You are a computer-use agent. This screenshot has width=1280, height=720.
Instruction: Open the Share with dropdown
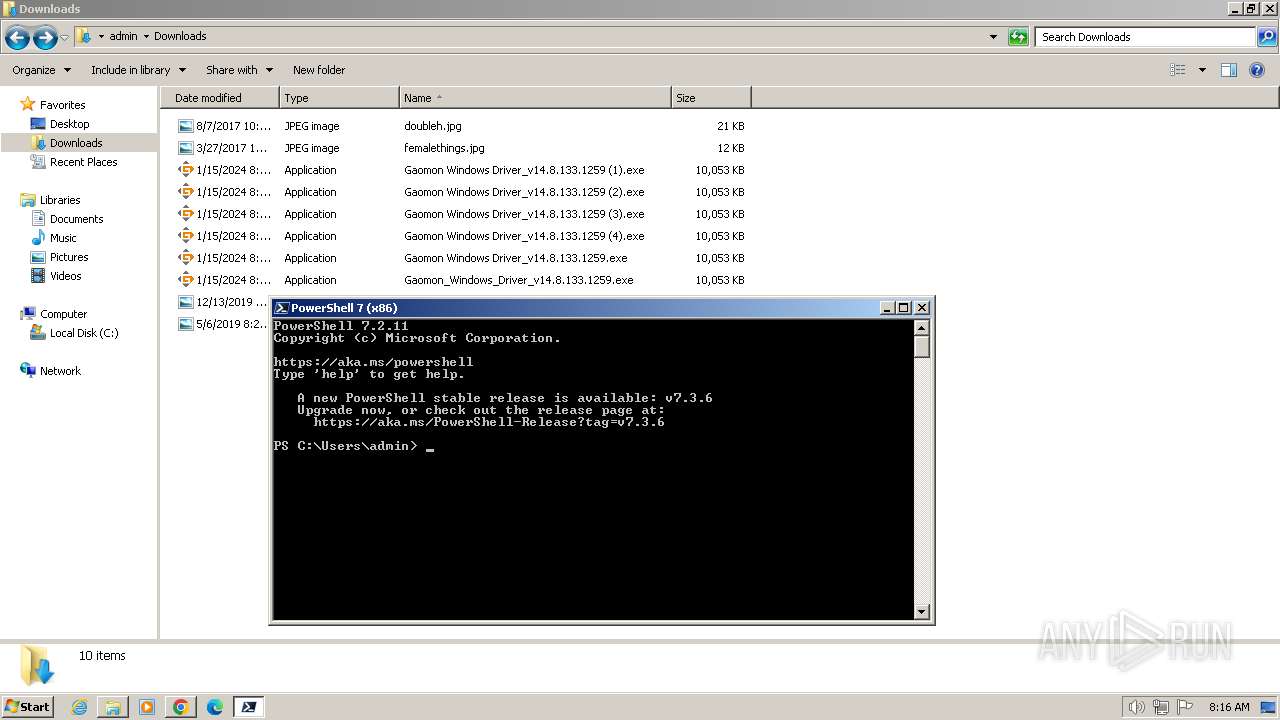click(x=239, y=70)
